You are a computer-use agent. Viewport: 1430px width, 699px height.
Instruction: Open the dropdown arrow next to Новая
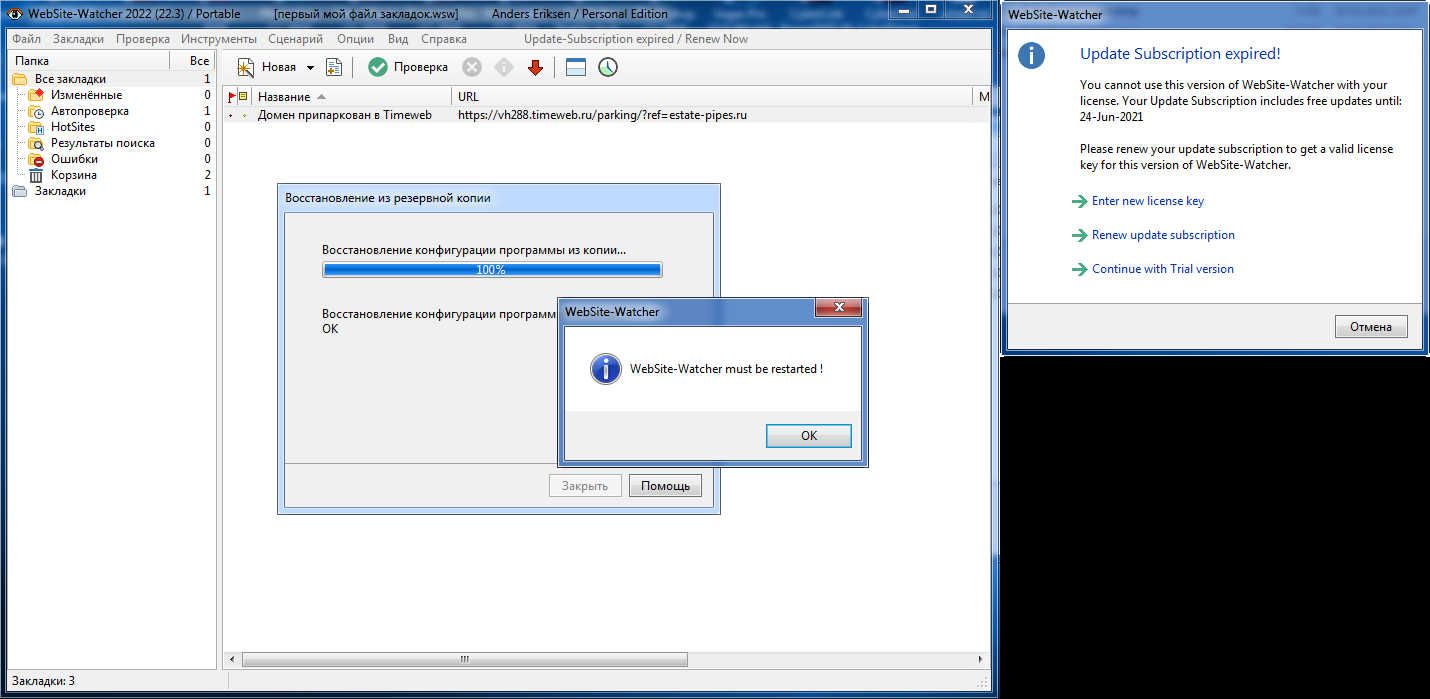(310, 68)
